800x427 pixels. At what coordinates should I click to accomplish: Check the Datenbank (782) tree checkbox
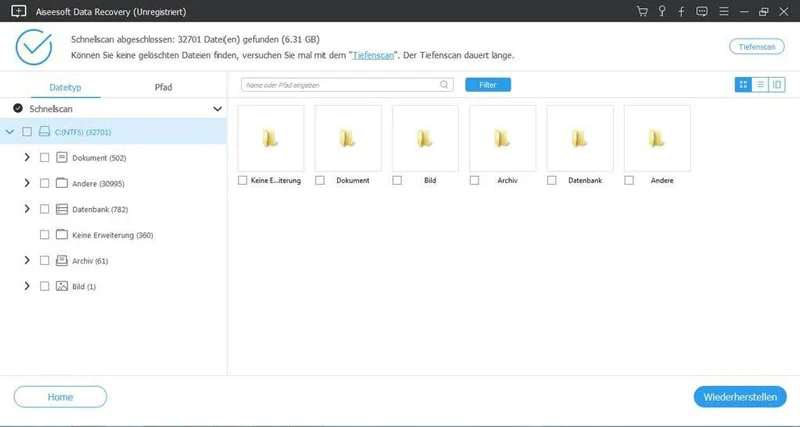click(44, 209)
